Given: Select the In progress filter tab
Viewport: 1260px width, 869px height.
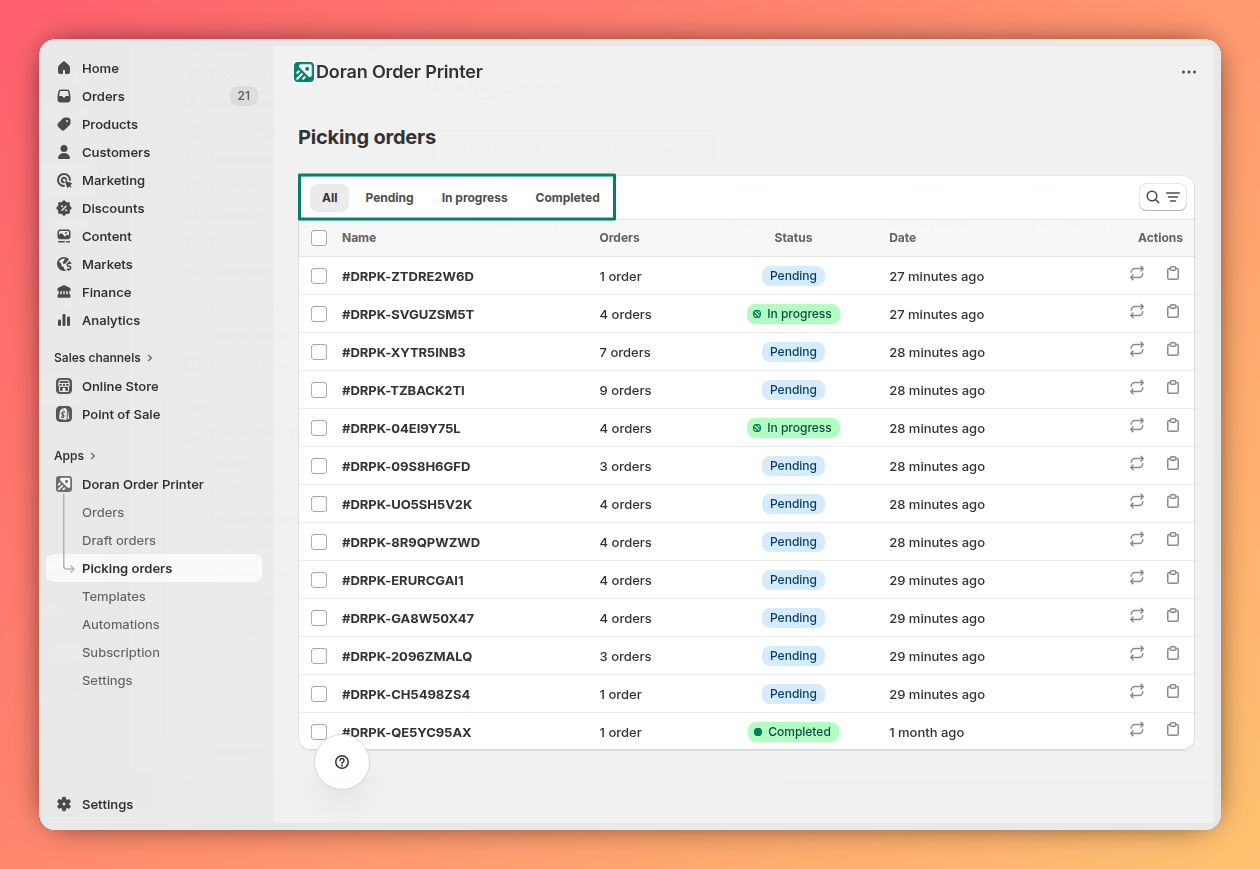Looking at the screenshot, I should point(474,197).
